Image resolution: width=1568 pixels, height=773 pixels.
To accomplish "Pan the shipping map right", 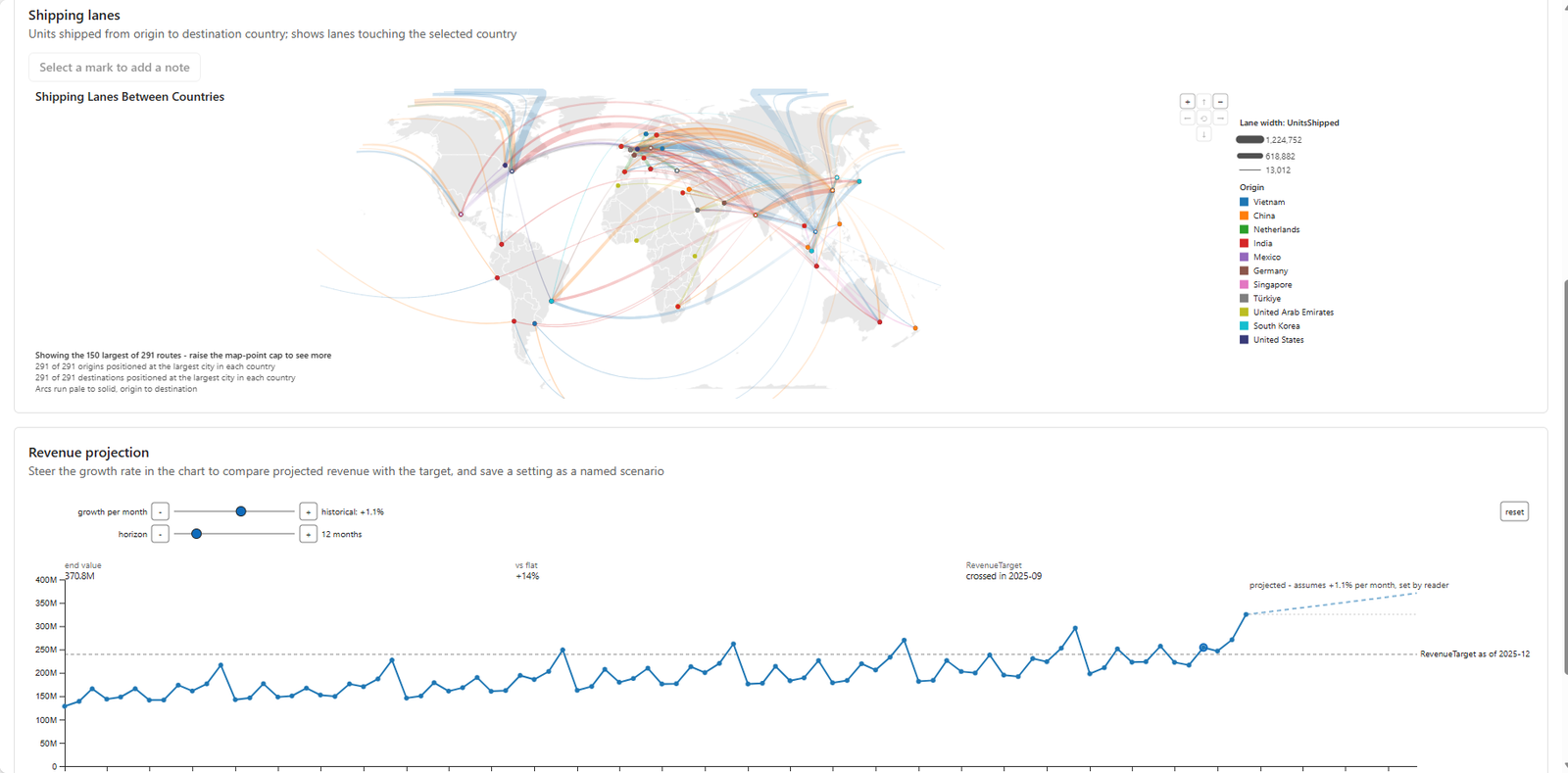I will pyautogui.click(x=1220, y=118).
